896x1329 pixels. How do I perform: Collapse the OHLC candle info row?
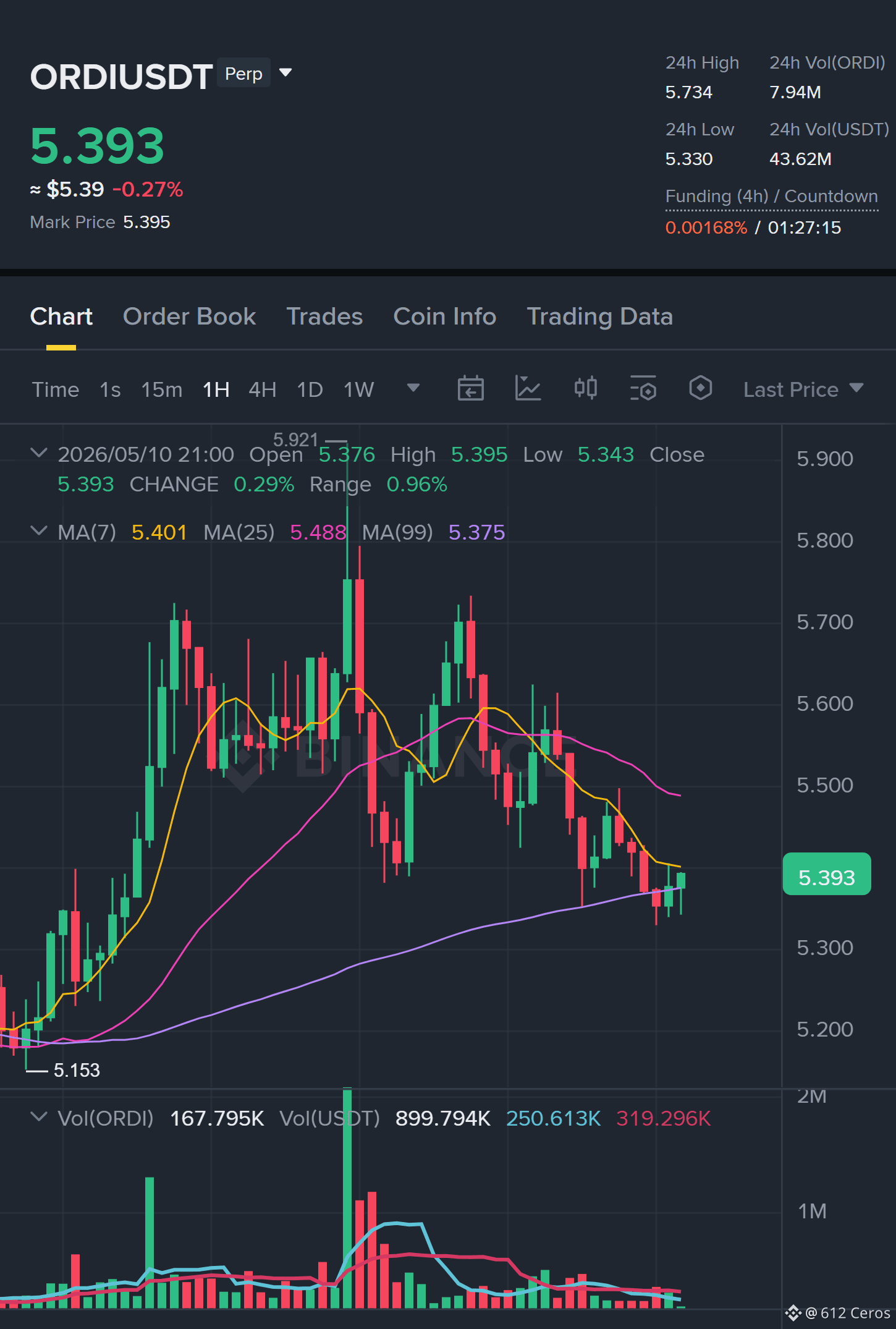click(38, 453)
